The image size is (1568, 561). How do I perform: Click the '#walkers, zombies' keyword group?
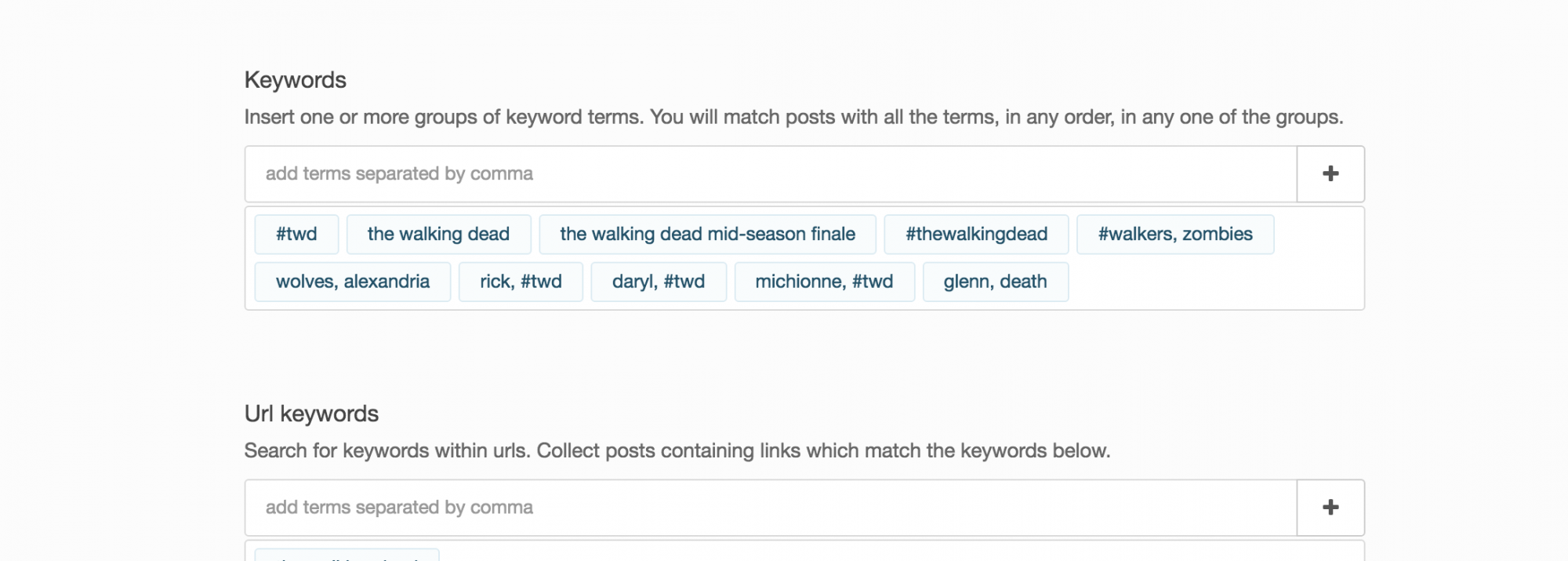point(1174,235)
